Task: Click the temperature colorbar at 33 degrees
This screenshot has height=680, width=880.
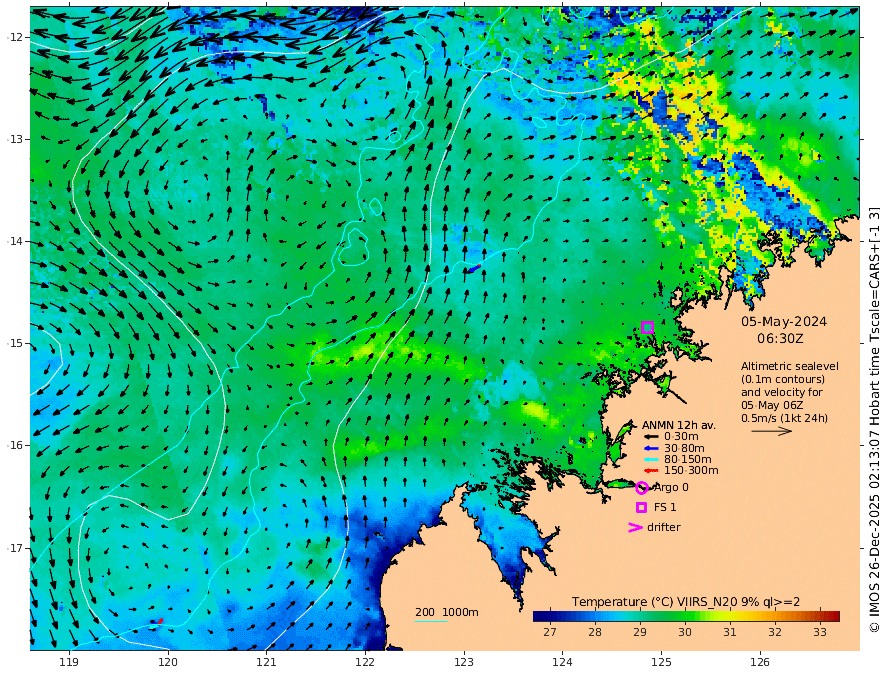Action: click(x=820, y=616)
